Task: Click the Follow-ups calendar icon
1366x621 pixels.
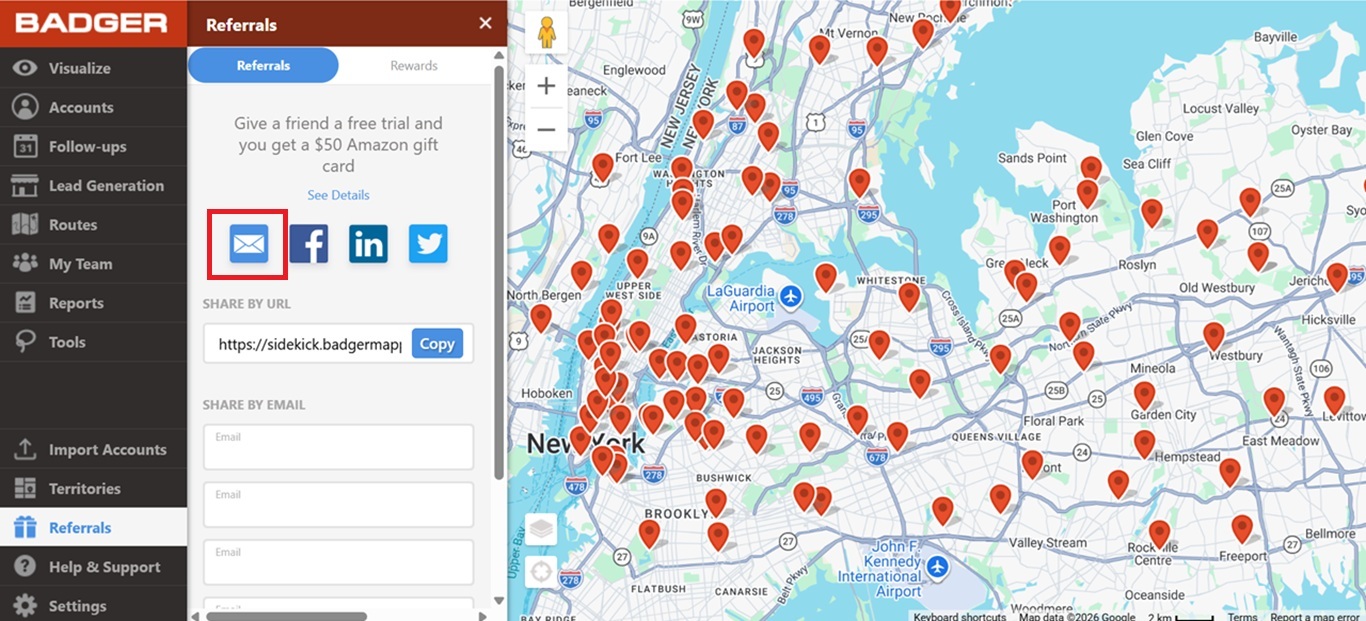Action: coord(25,146)
